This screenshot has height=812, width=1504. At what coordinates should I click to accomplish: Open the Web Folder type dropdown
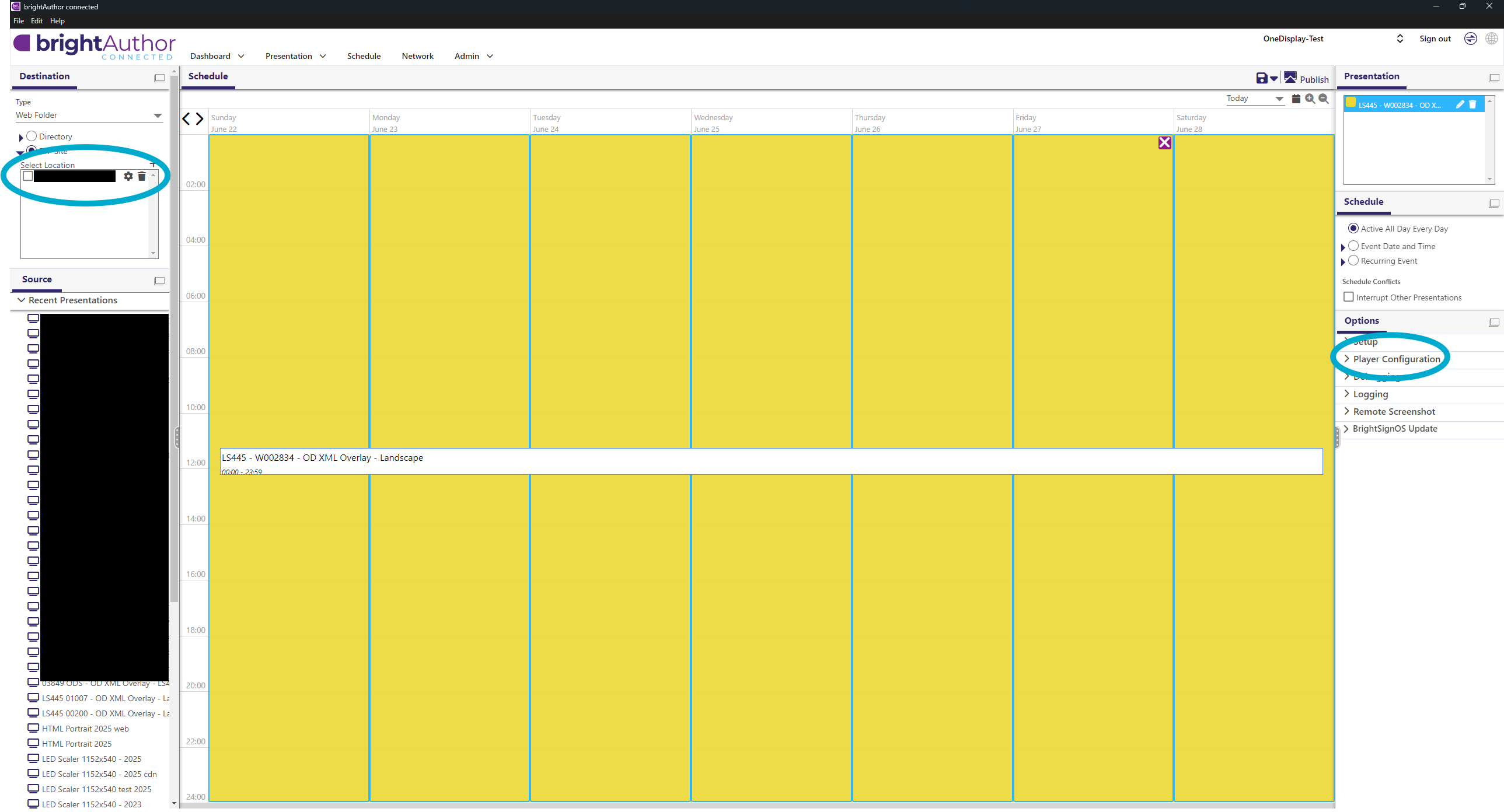click(x=89, y=116)
